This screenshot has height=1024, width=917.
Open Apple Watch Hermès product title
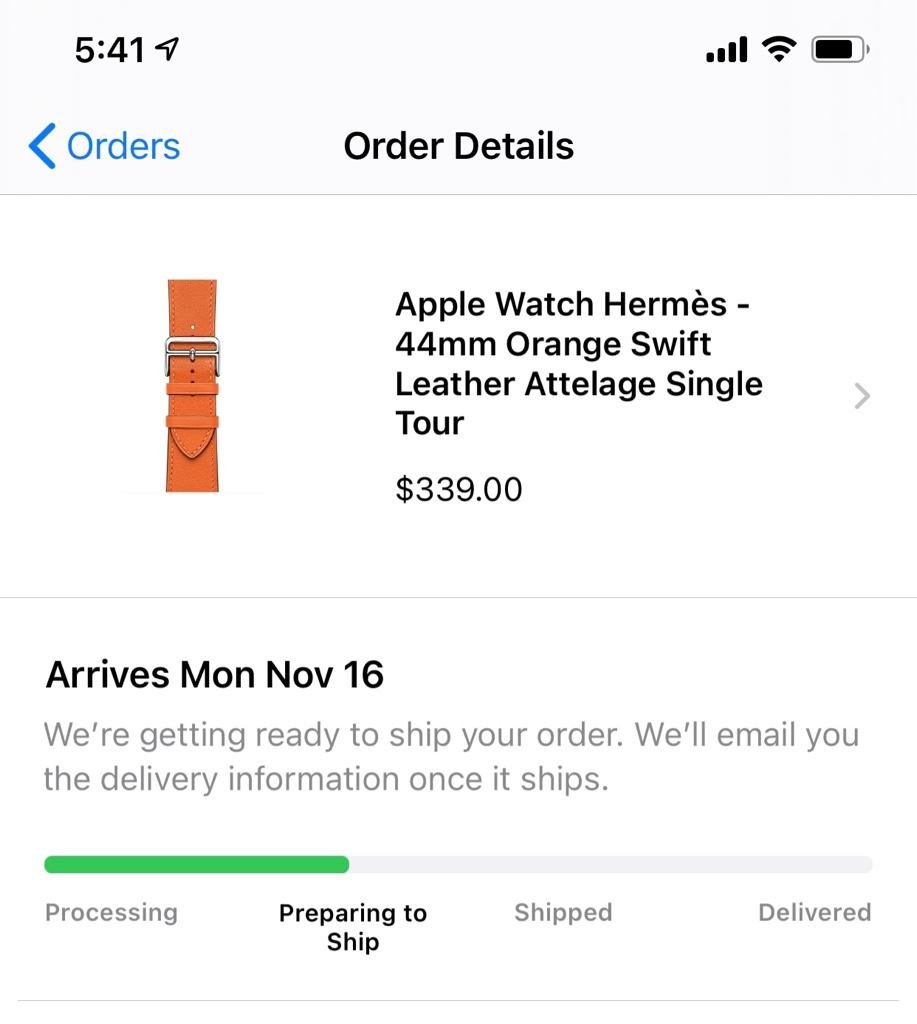579,363
